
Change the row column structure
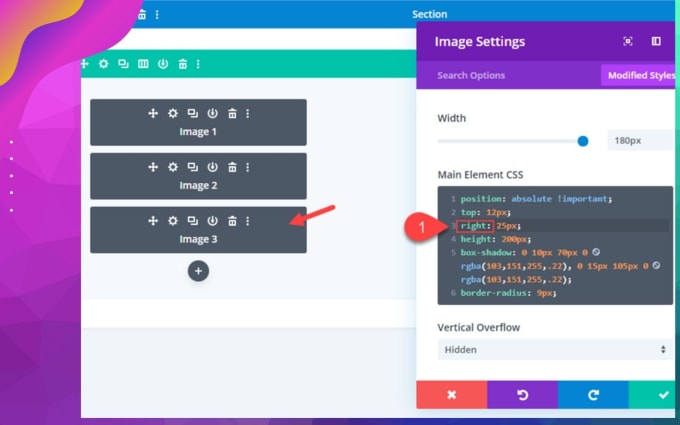[143, 64]
